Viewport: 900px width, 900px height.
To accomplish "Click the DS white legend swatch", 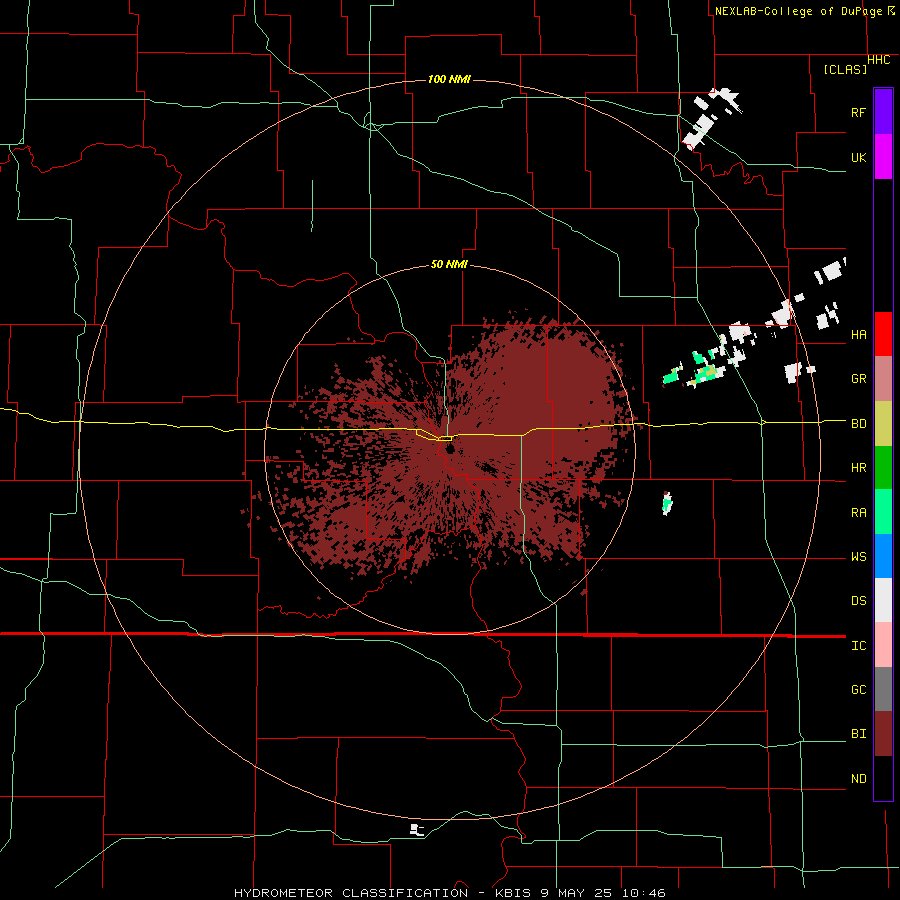I will point(883,600).
